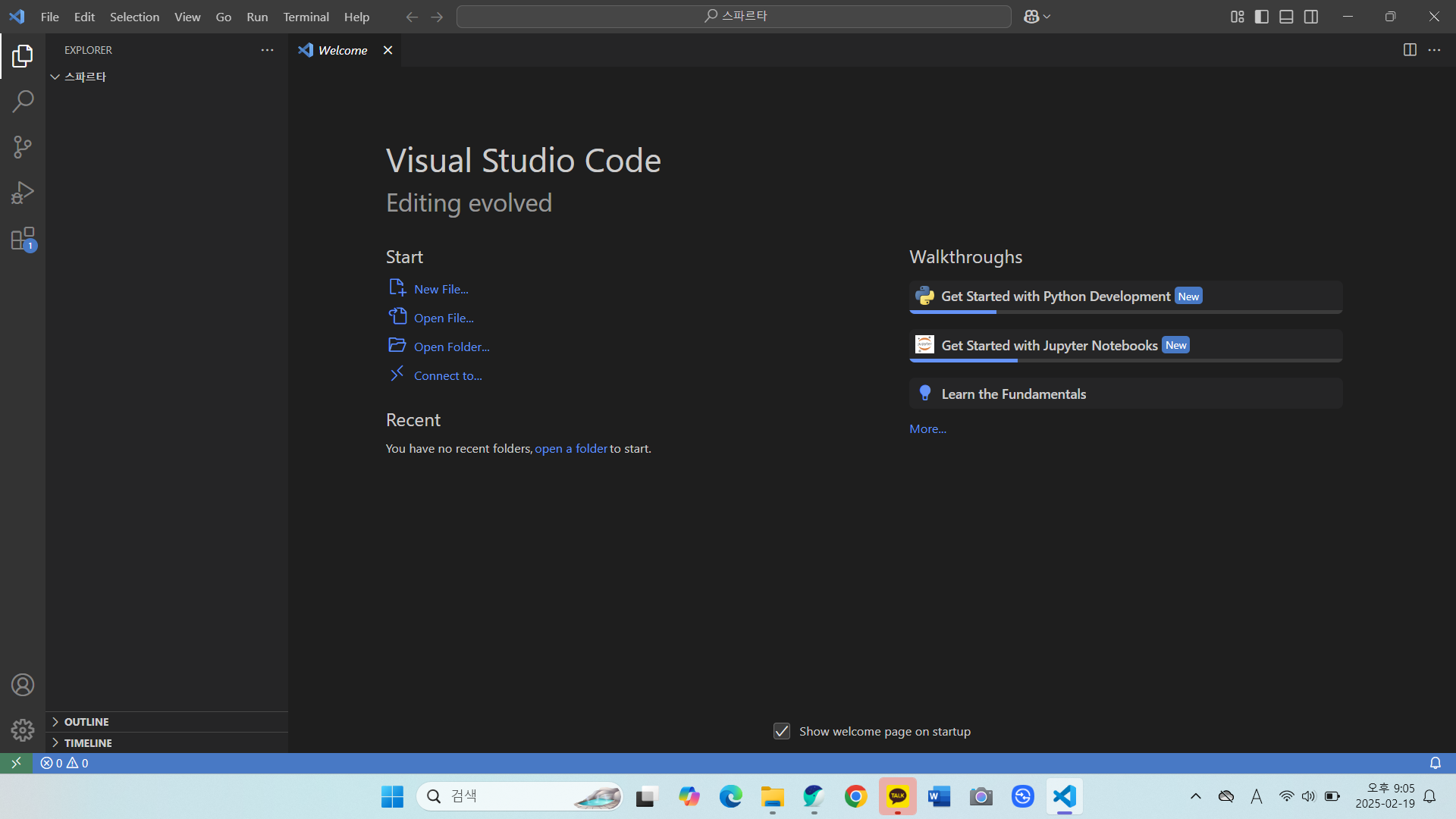Open the Manage gear icon

click(23, 730)
